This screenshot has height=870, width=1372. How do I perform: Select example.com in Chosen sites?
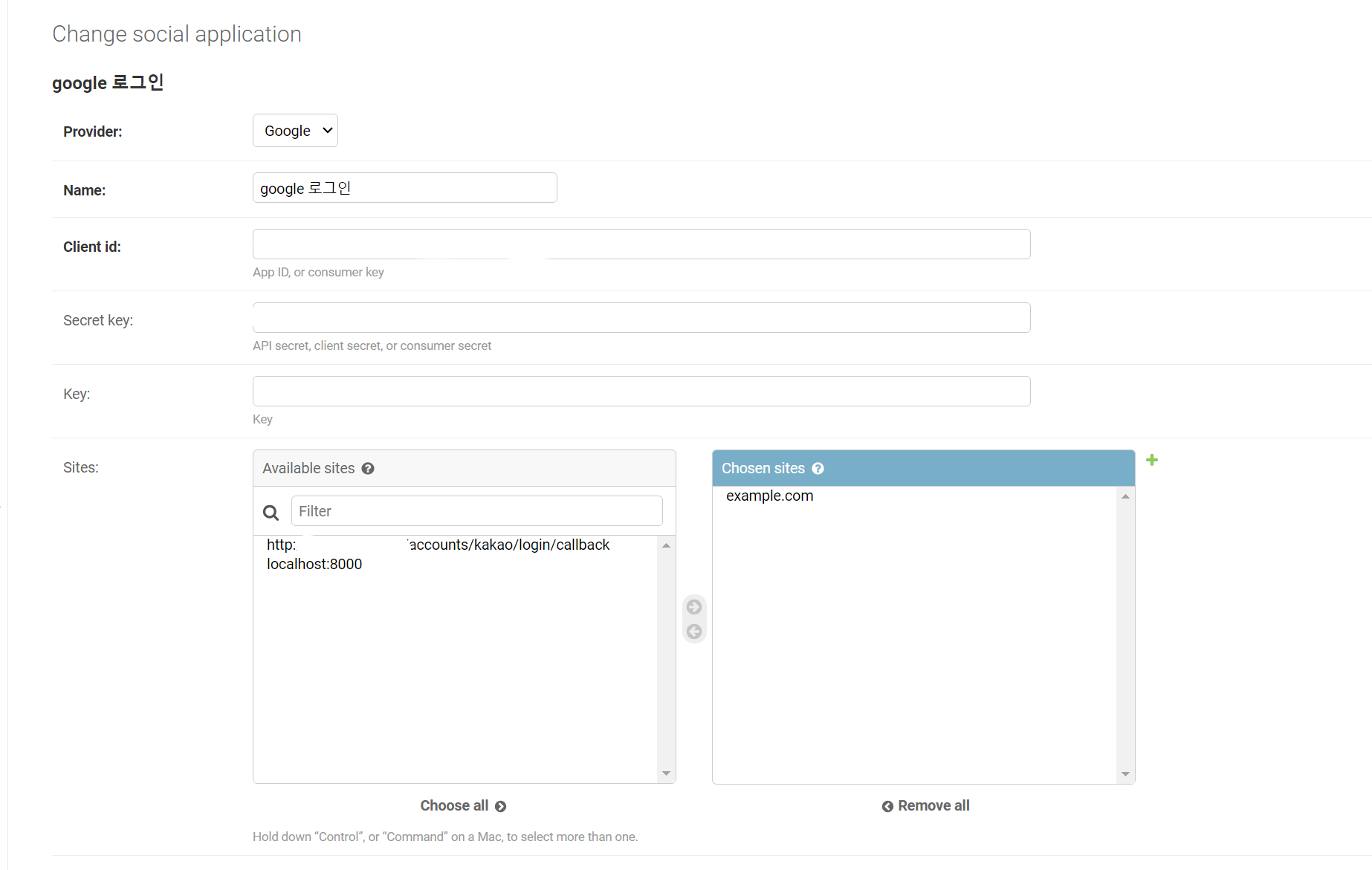click(914, 496)
